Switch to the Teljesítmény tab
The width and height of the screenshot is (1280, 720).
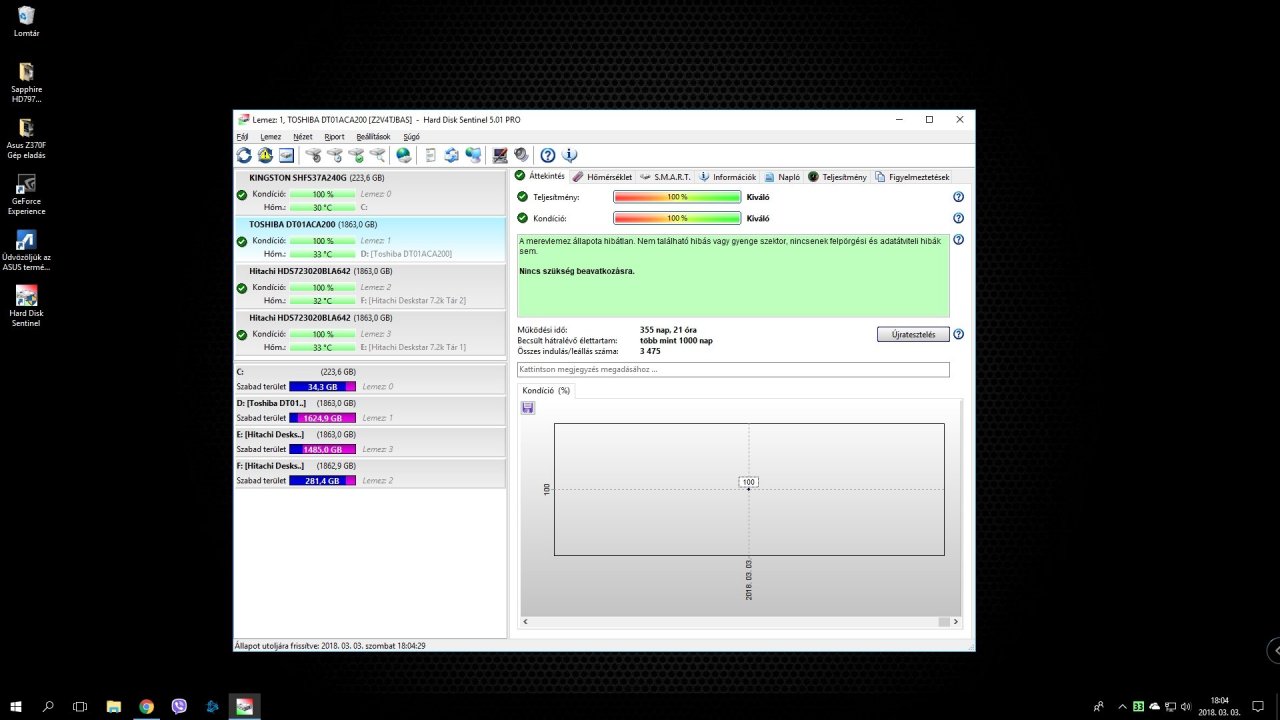pyautogui.click(x=837, y=177)
